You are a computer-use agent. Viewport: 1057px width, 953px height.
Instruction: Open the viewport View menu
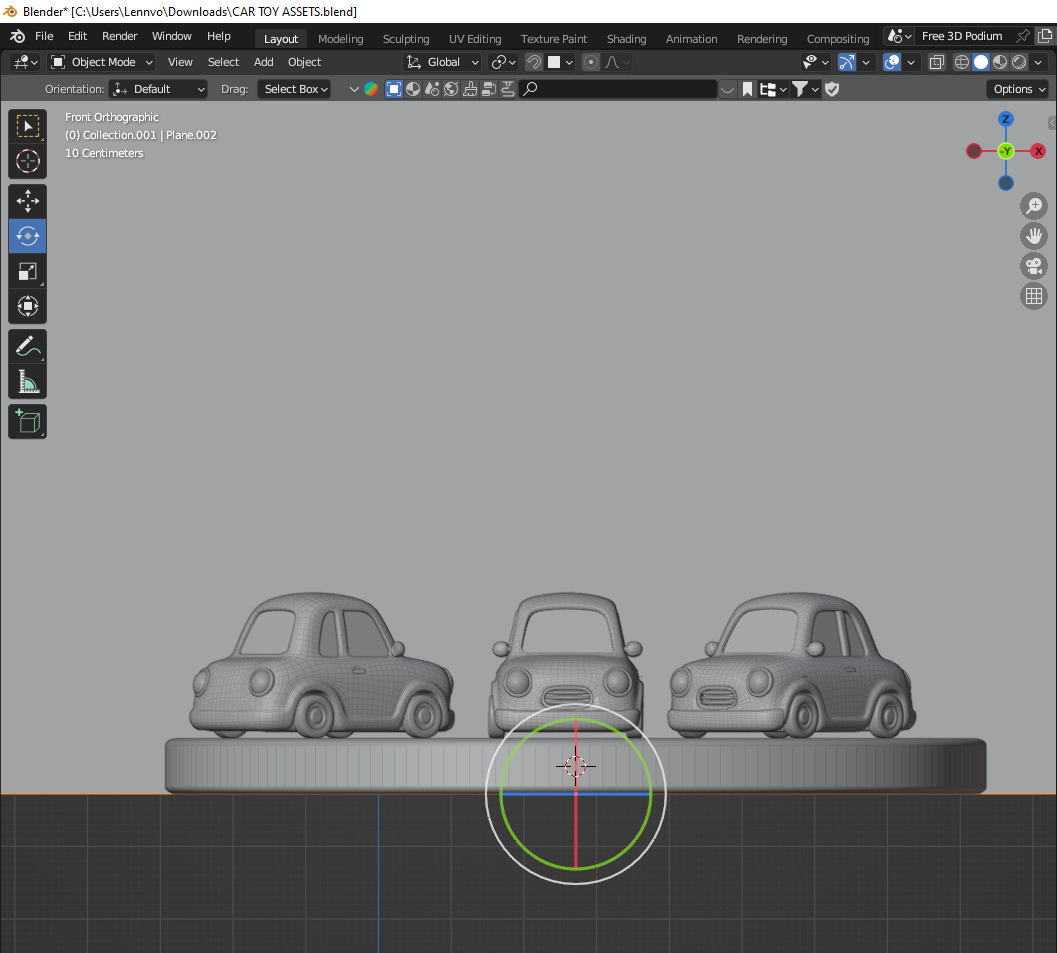[x=180, y=62]
